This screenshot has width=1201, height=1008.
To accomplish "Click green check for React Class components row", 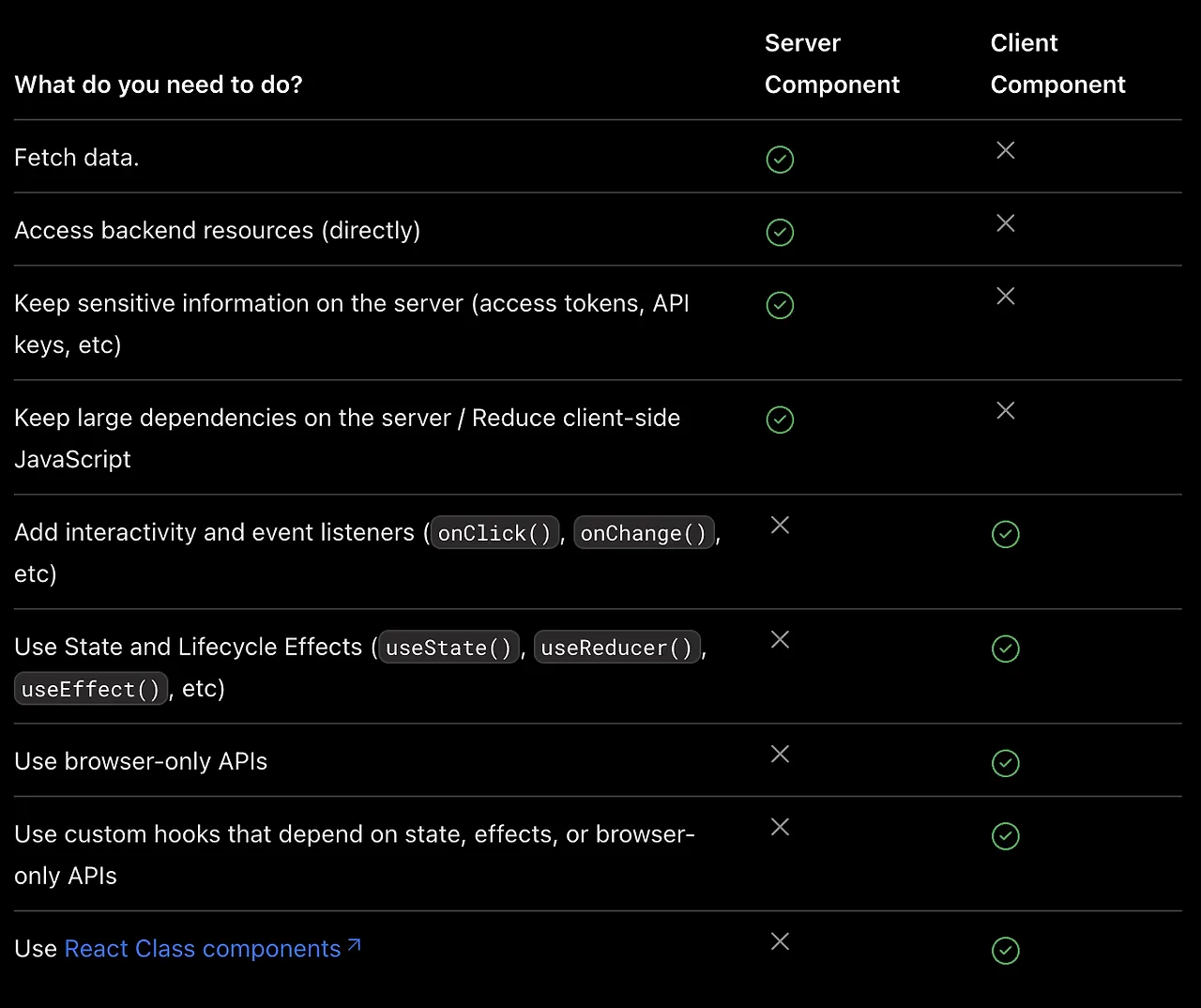I will 1005,952.
